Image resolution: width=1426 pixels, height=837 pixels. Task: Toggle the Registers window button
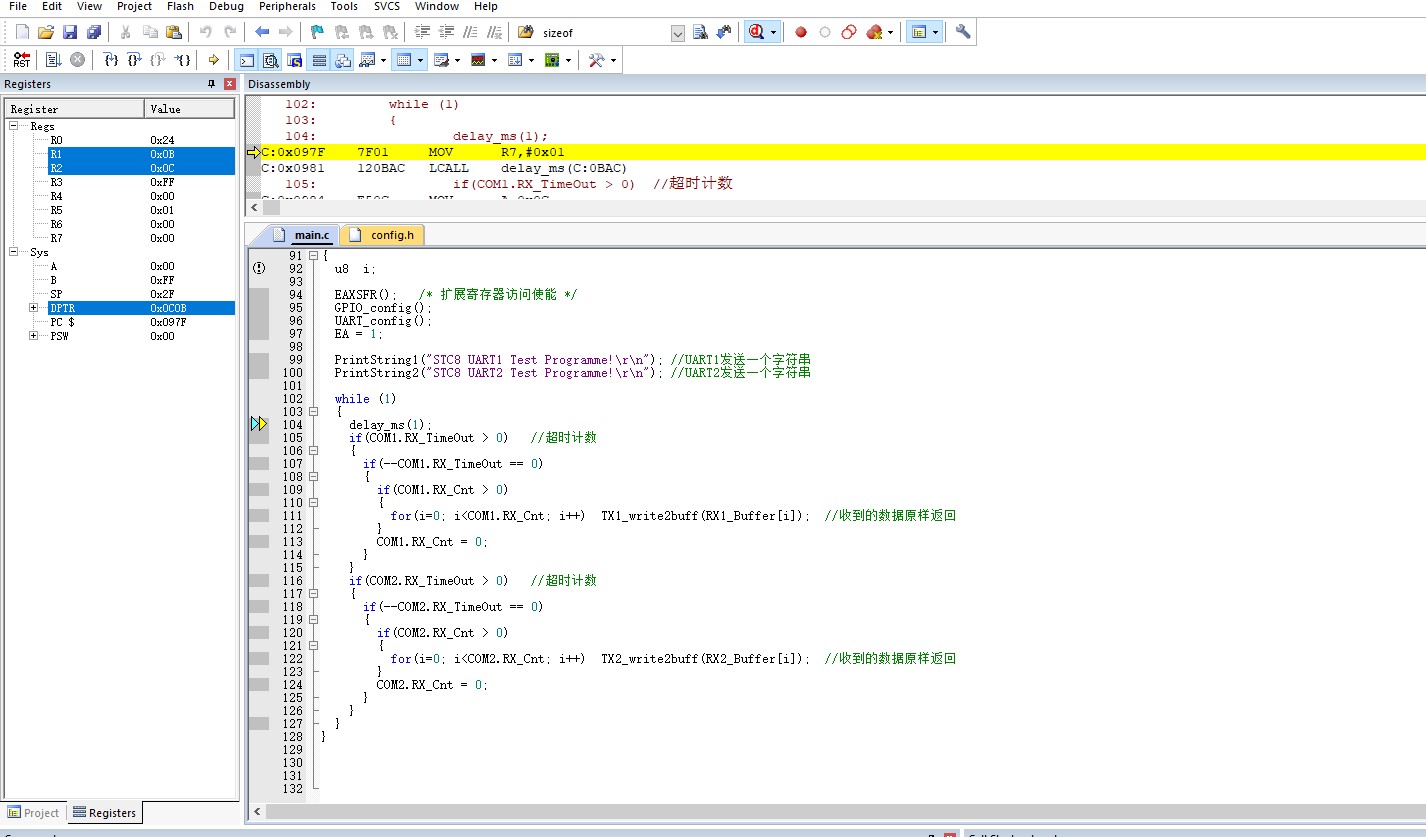coord(319,60)
